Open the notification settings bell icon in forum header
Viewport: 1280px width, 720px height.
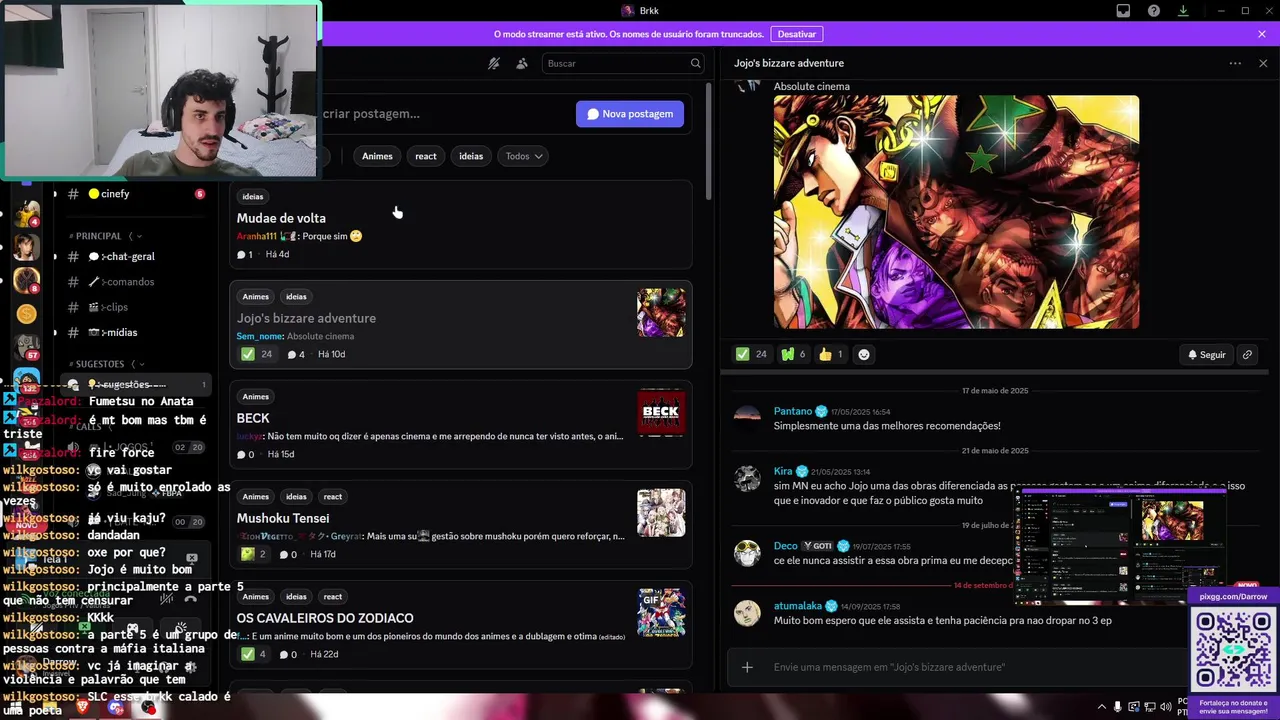[x=494, y=63]
